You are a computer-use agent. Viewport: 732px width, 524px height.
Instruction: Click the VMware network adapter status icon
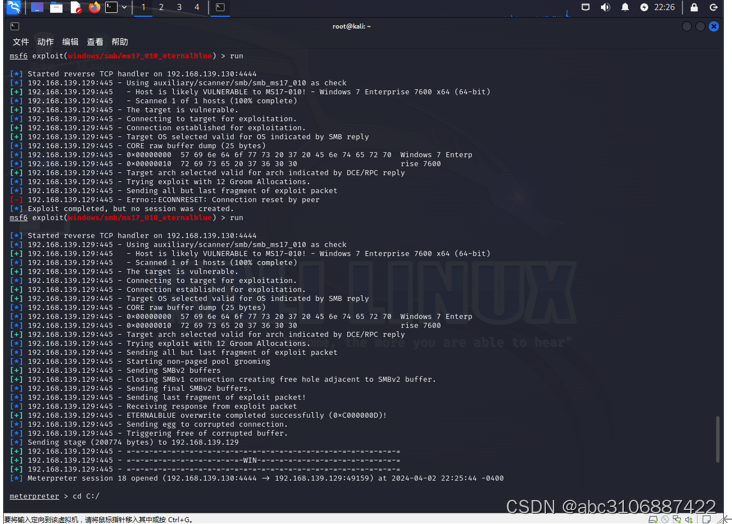[x=677, y=519]
